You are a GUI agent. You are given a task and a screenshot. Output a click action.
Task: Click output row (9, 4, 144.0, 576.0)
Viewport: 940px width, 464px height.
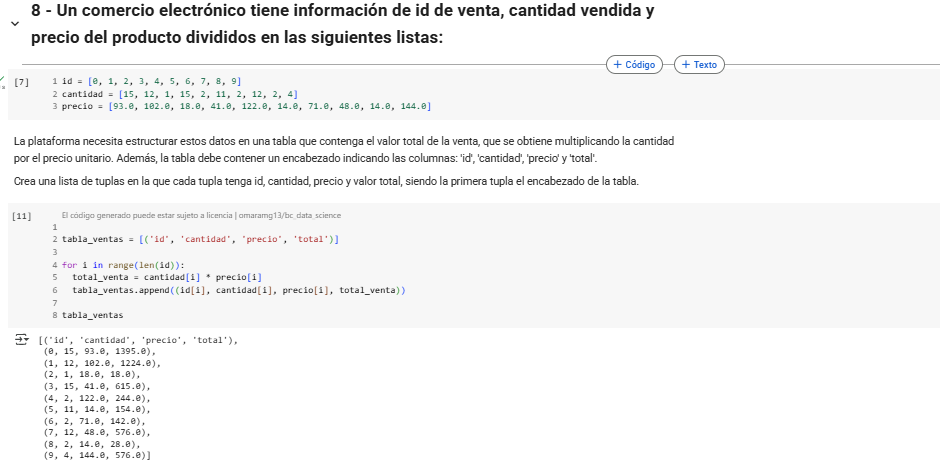pyautogui.click(x=97, y=456)
